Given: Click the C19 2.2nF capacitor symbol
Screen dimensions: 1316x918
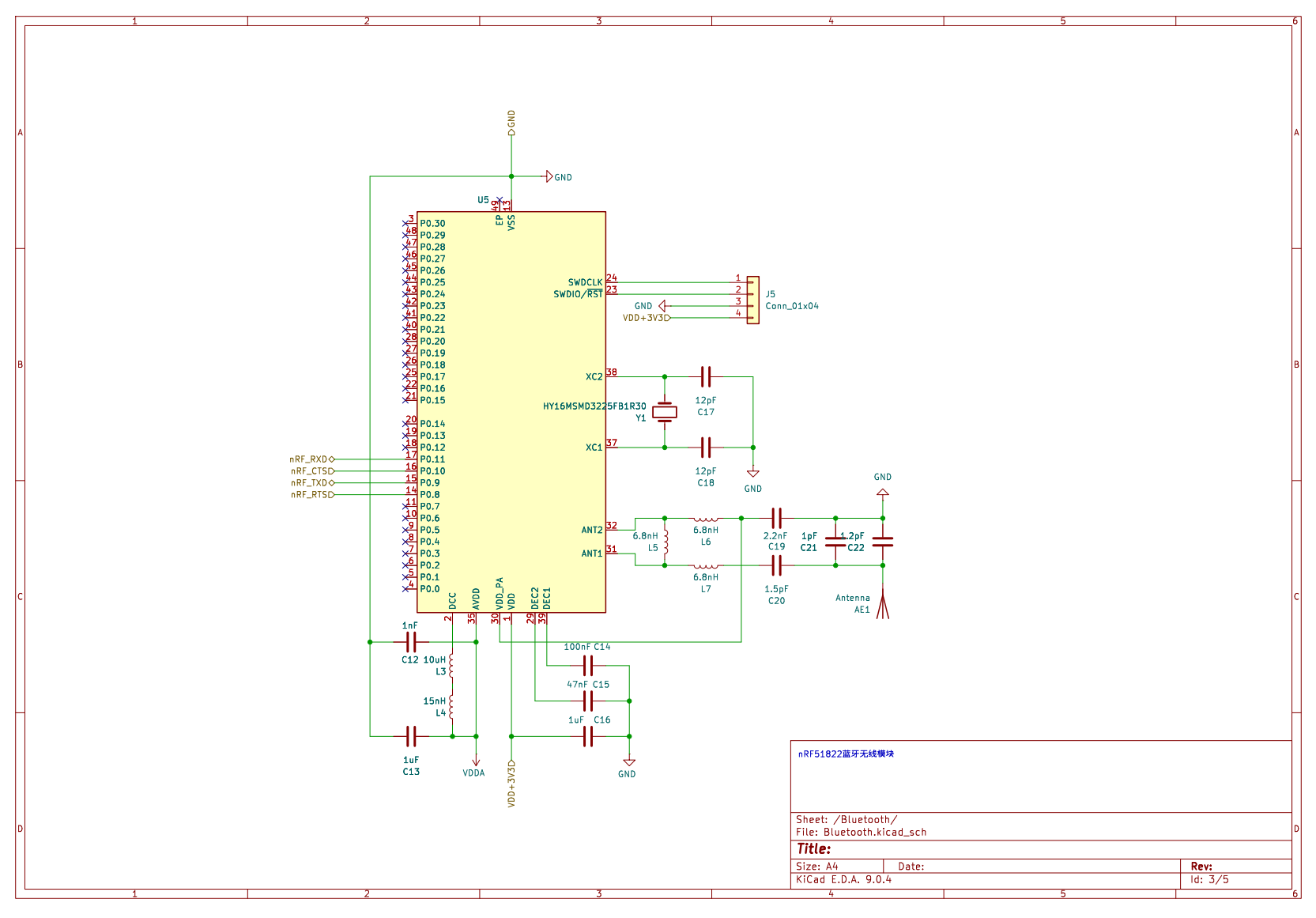Looking at the screenshot, I should click(x=776, y=519).
